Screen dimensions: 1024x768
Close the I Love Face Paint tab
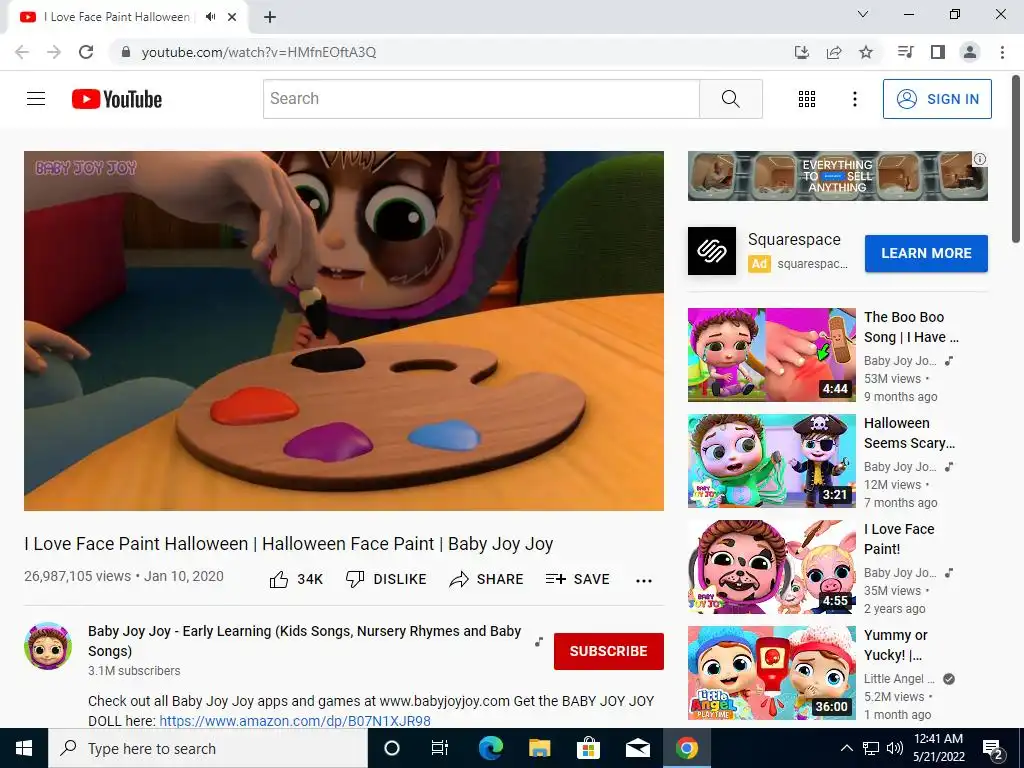coord(232,17)
